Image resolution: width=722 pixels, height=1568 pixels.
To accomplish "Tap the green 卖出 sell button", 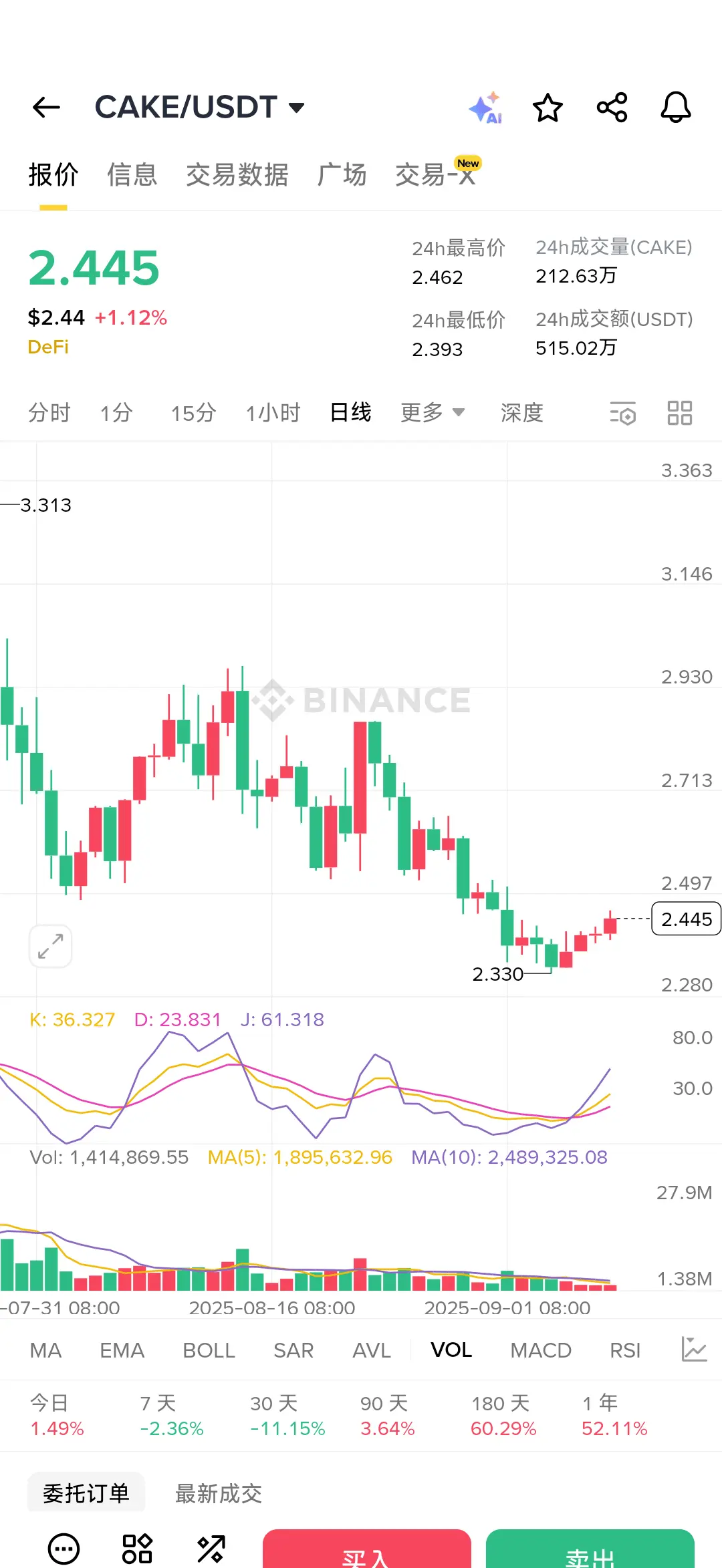I will click(590, 1549).
